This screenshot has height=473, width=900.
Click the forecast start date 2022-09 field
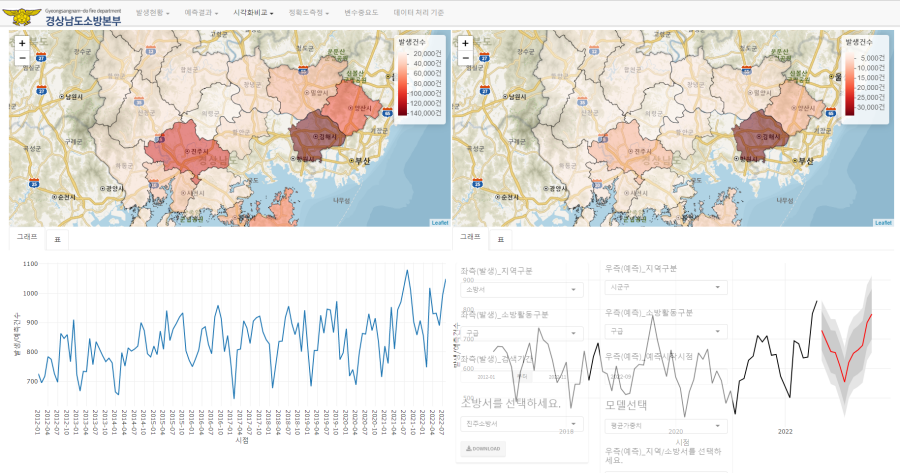tap(666, 377)
